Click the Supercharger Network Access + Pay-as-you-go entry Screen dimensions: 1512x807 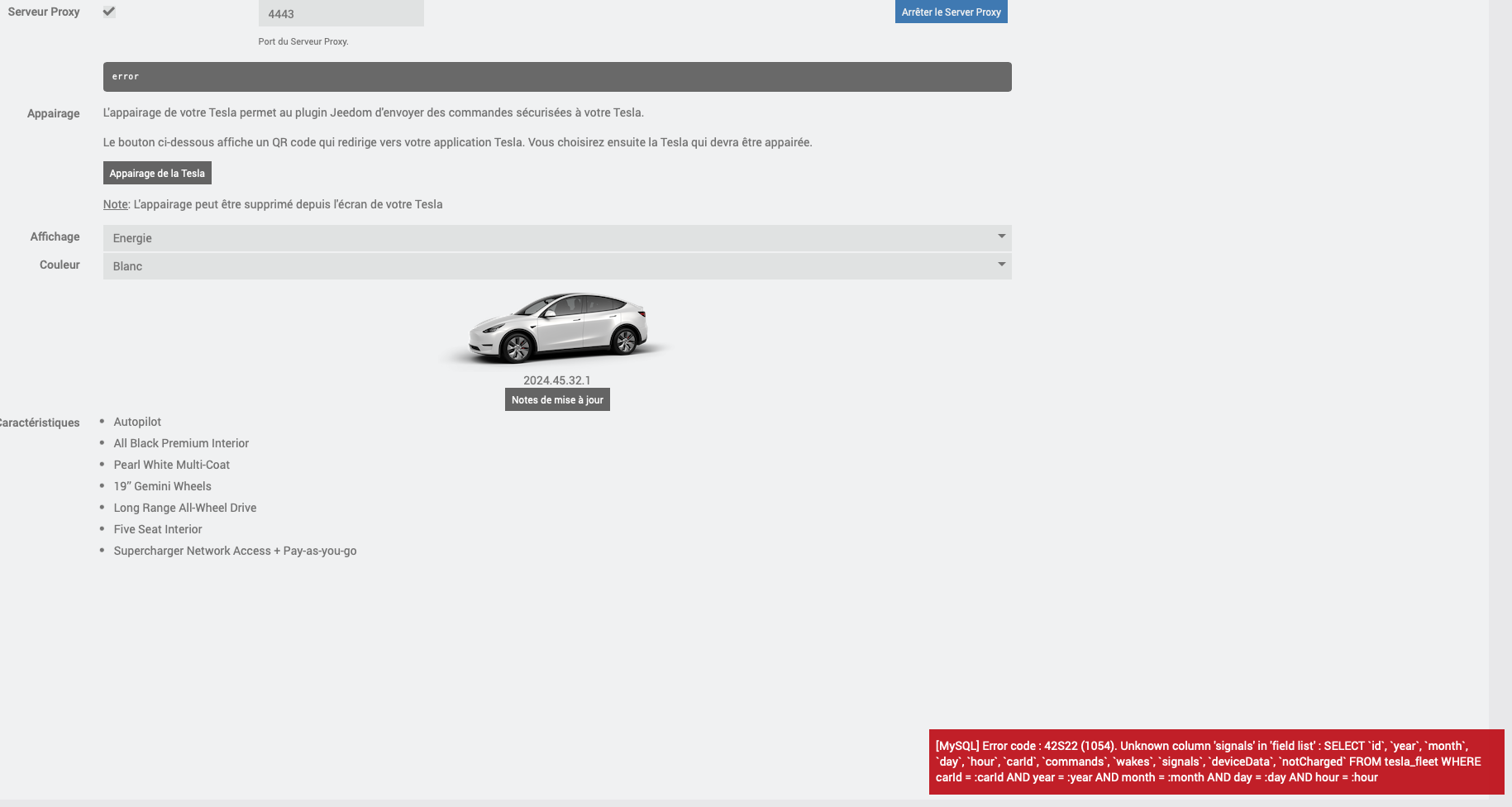click(235, 551)
